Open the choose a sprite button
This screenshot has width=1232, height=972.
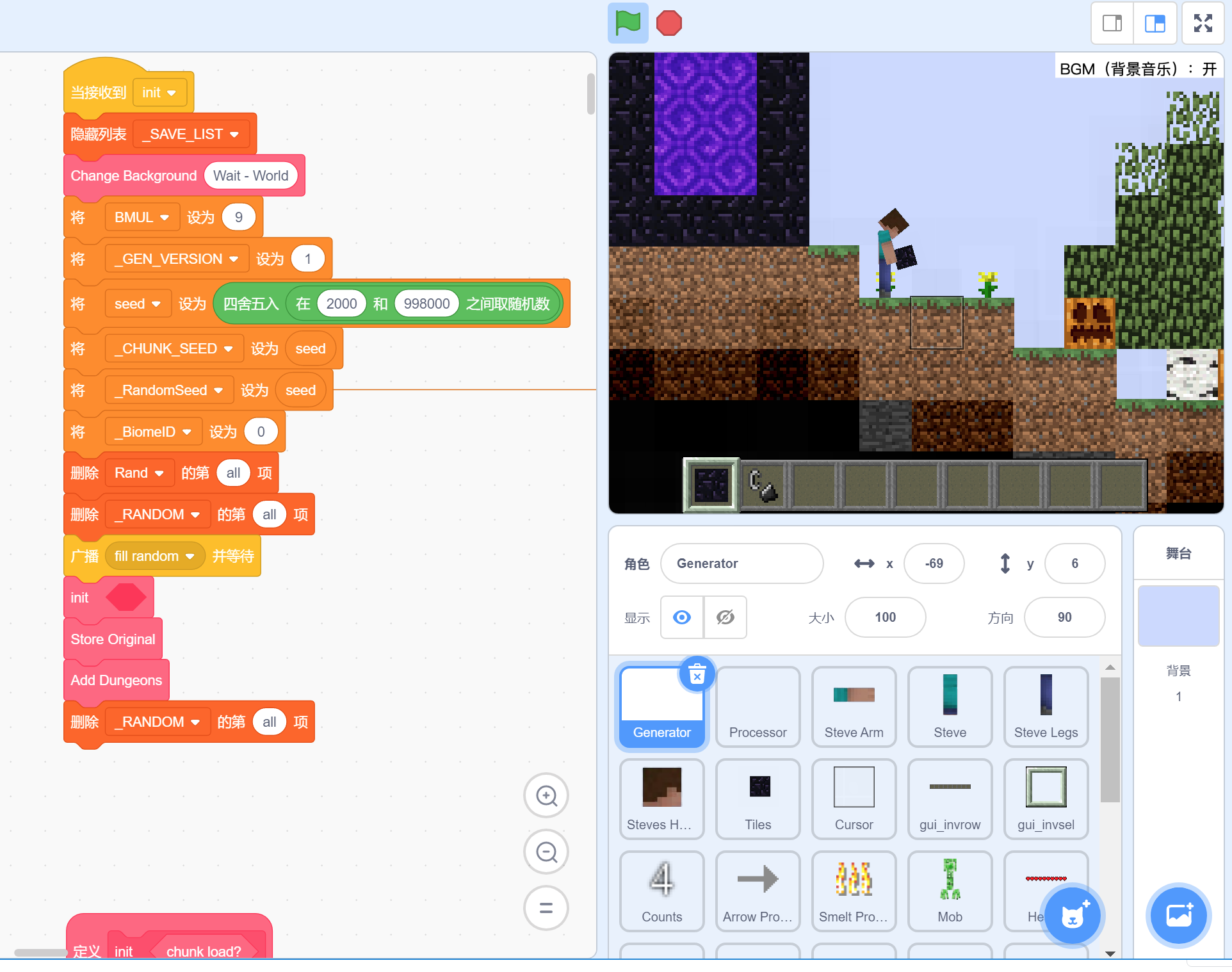click(x=1073, y=916)
